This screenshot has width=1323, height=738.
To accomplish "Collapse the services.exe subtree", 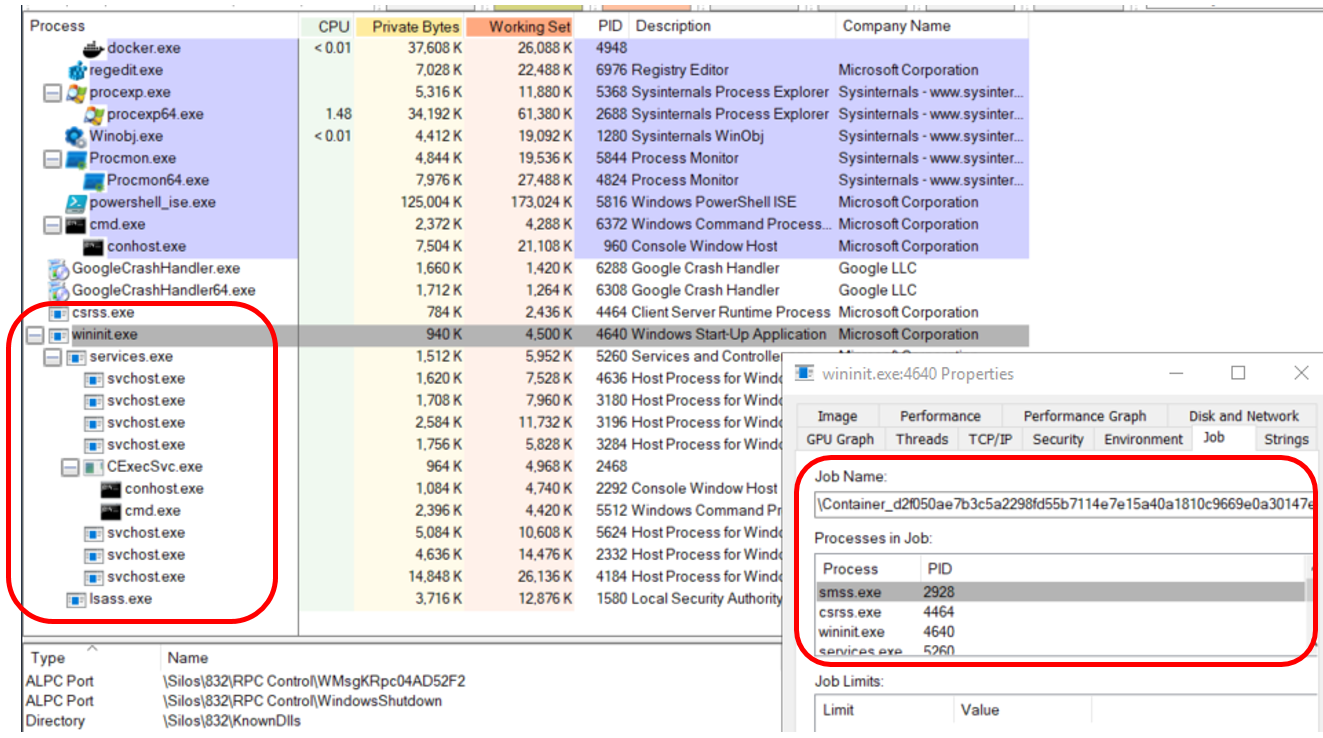I will point(52,357).
